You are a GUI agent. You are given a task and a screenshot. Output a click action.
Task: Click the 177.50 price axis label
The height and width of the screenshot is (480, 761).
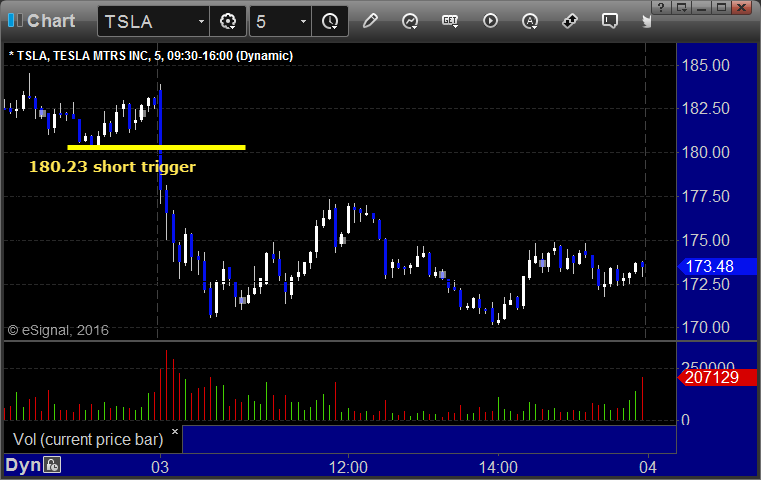706,197
